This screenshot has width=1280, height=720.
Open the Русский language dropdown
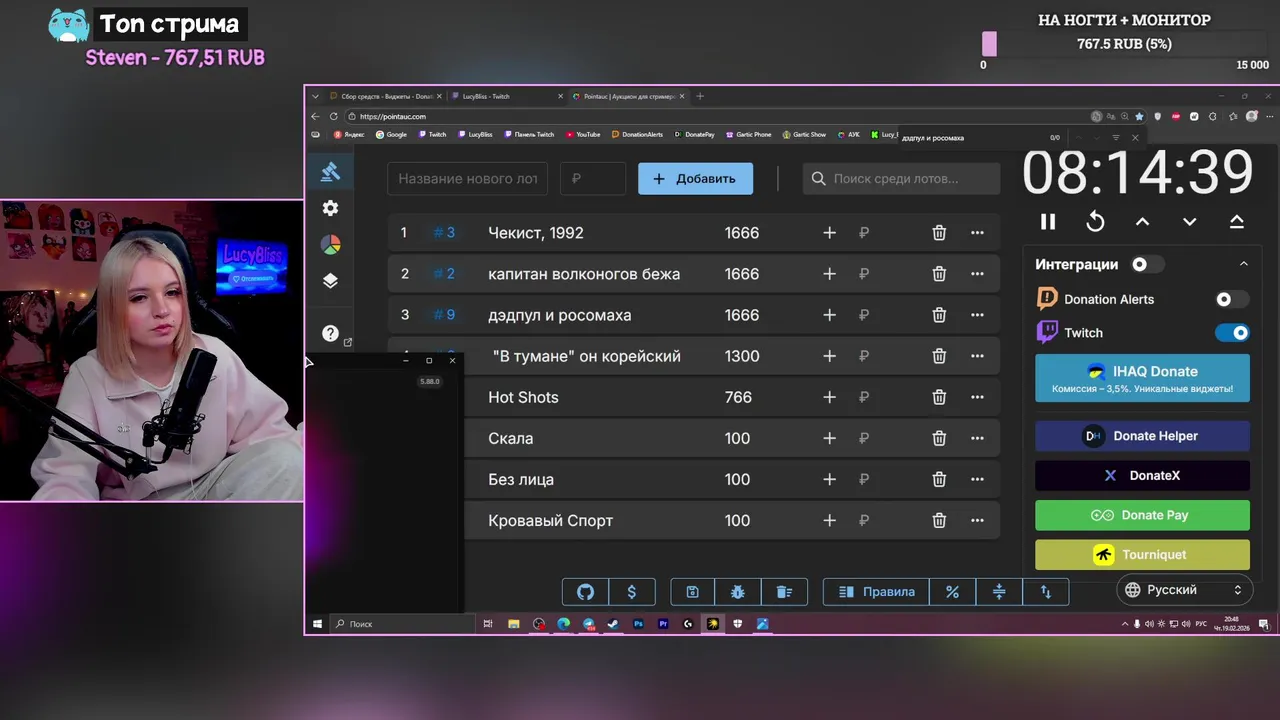[1184, 590]
